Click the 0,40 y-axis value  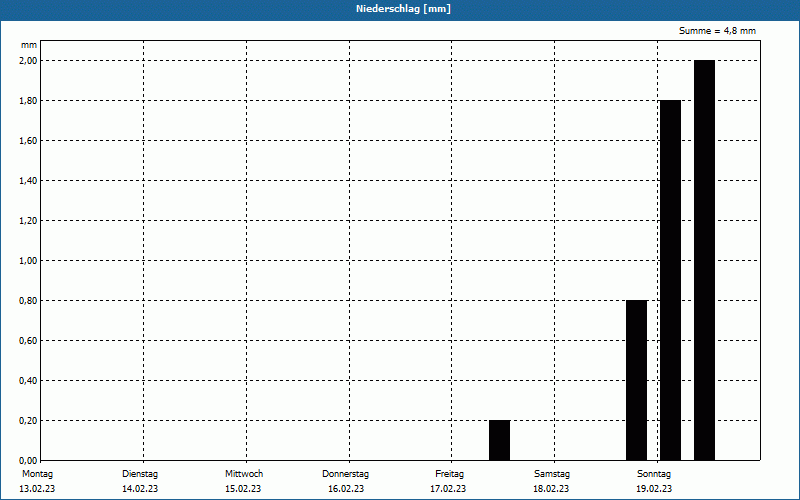click(x=28, y=381)
